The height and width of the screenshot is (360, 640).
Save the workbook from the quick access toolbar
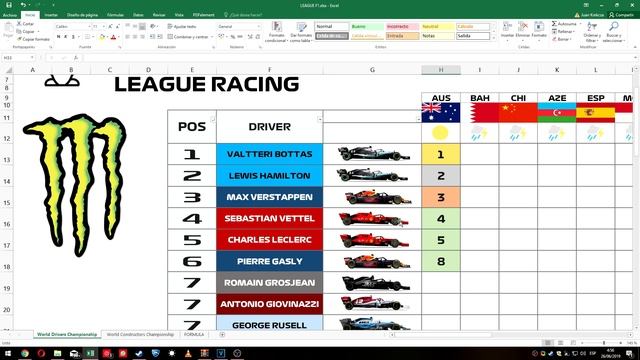coord(9,5)
